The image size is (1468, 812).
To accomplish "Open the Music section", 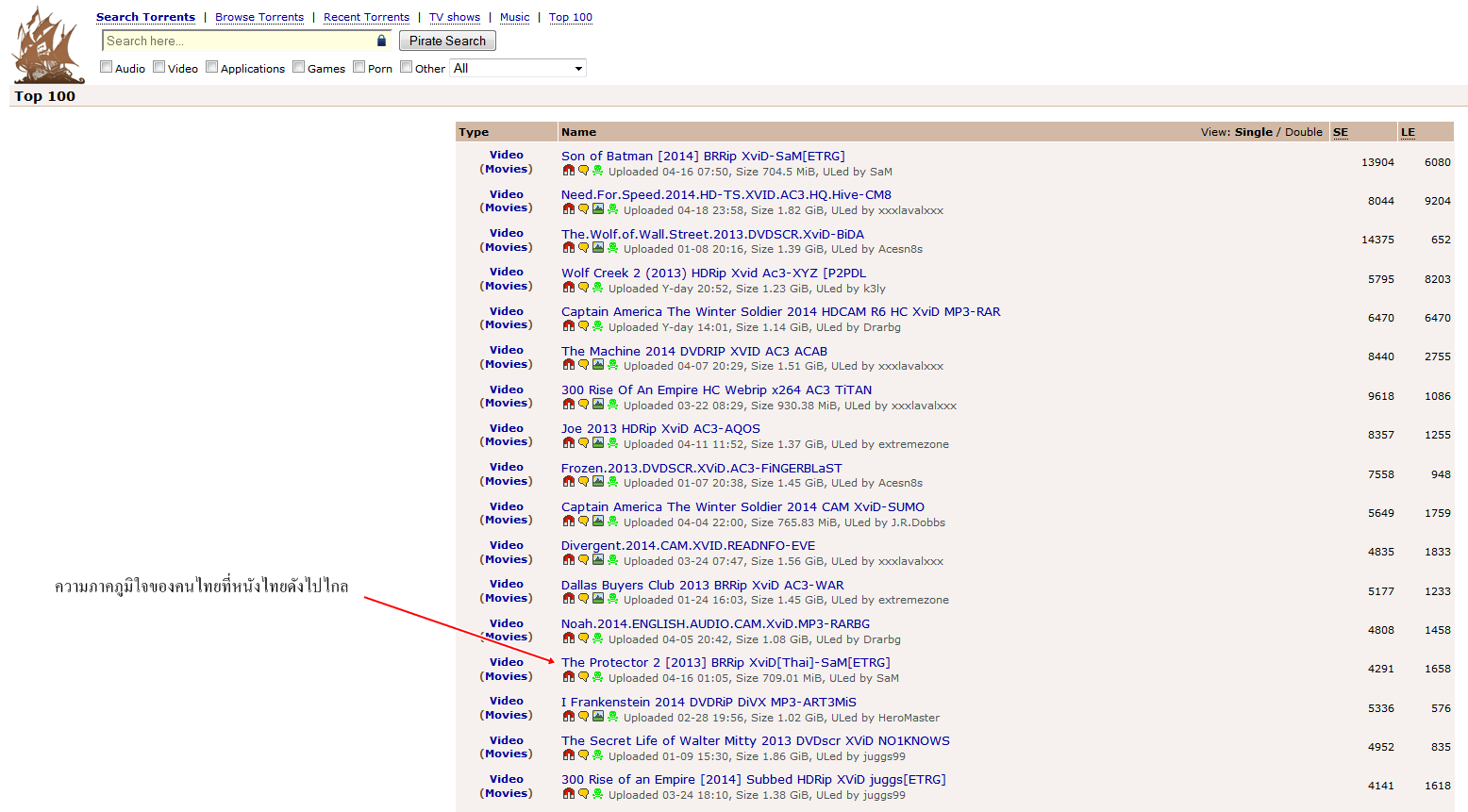I will (515, 17).
